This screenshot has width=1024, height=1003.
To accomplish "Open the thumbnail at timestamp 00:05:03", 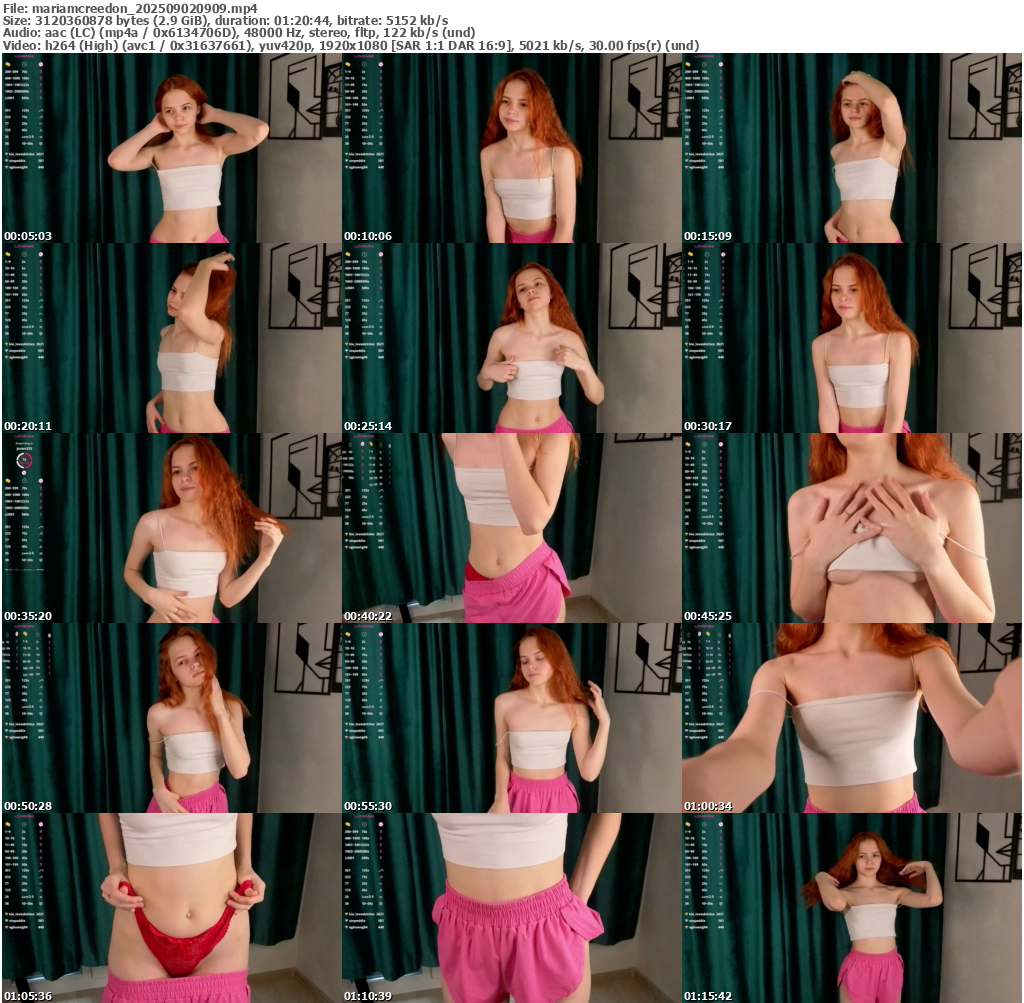I will [171, 148].
